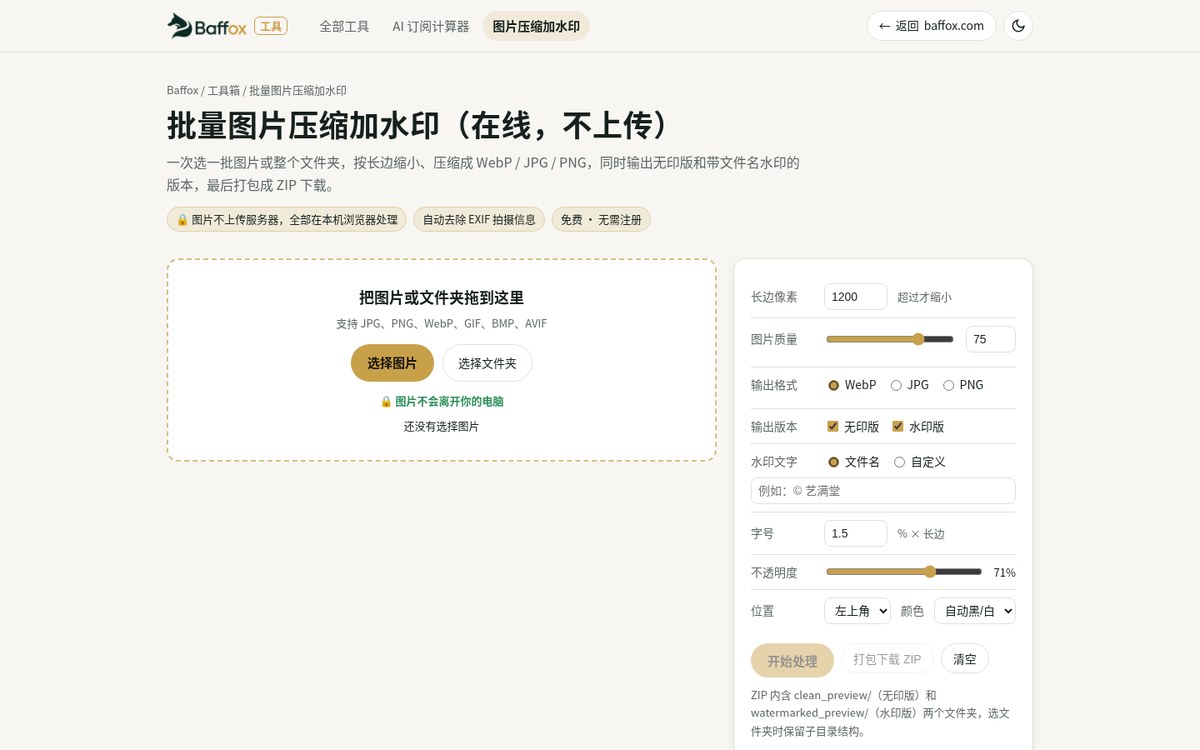Image resolution: width=1200 pixels, height=750 pixels.
Task: Open AI 订阅计算器 nav item
Action: point(431,26)
